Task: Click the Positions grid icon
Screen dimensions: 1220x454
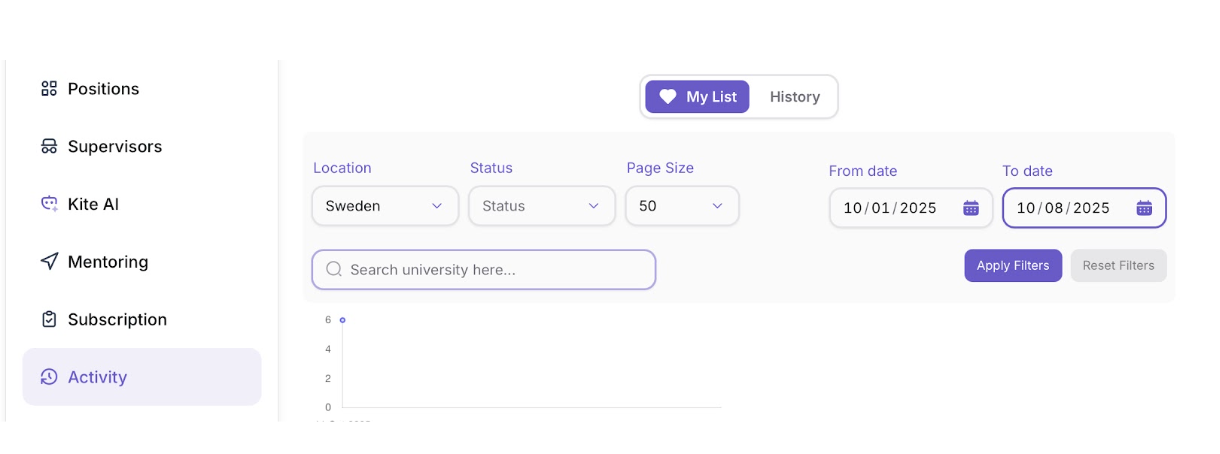Action: coord(49,89)
